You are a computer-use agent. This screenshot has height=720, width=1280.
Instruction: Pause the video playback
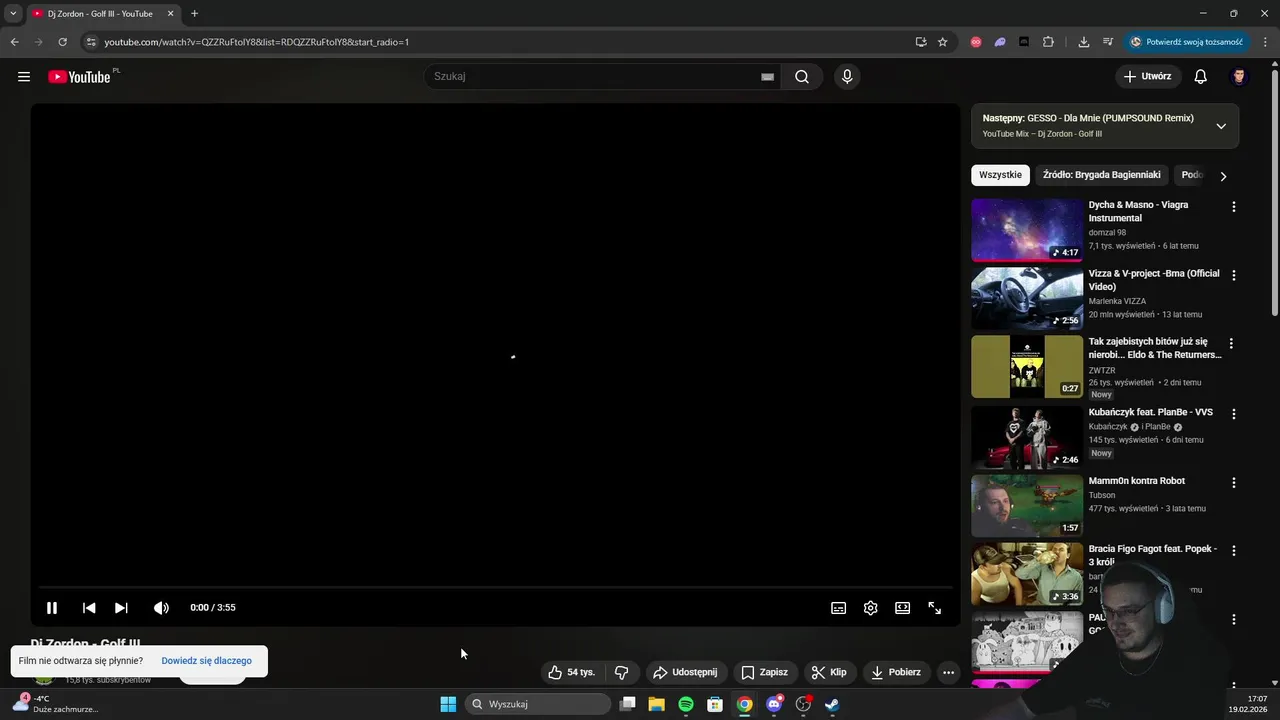click(x=52, y=608)
